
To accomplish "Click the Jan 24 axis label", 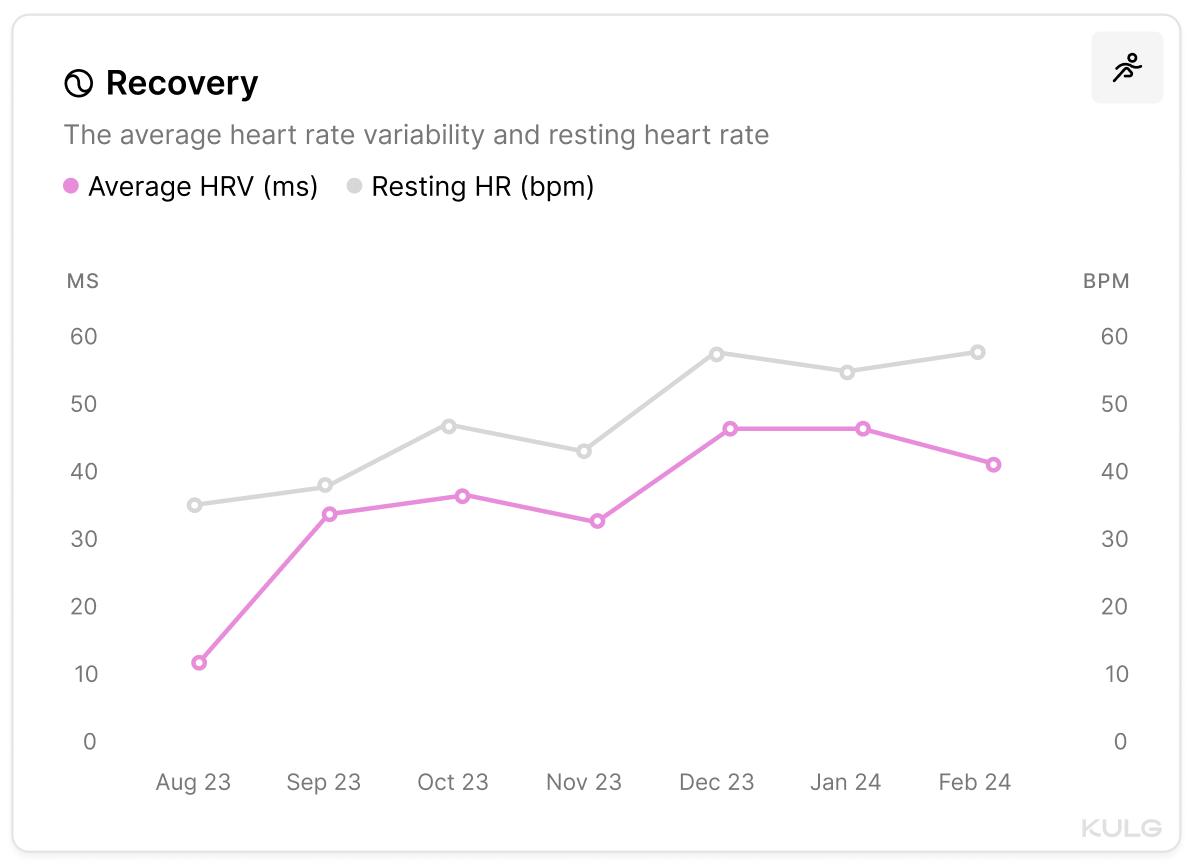I will tap(846, 783).
